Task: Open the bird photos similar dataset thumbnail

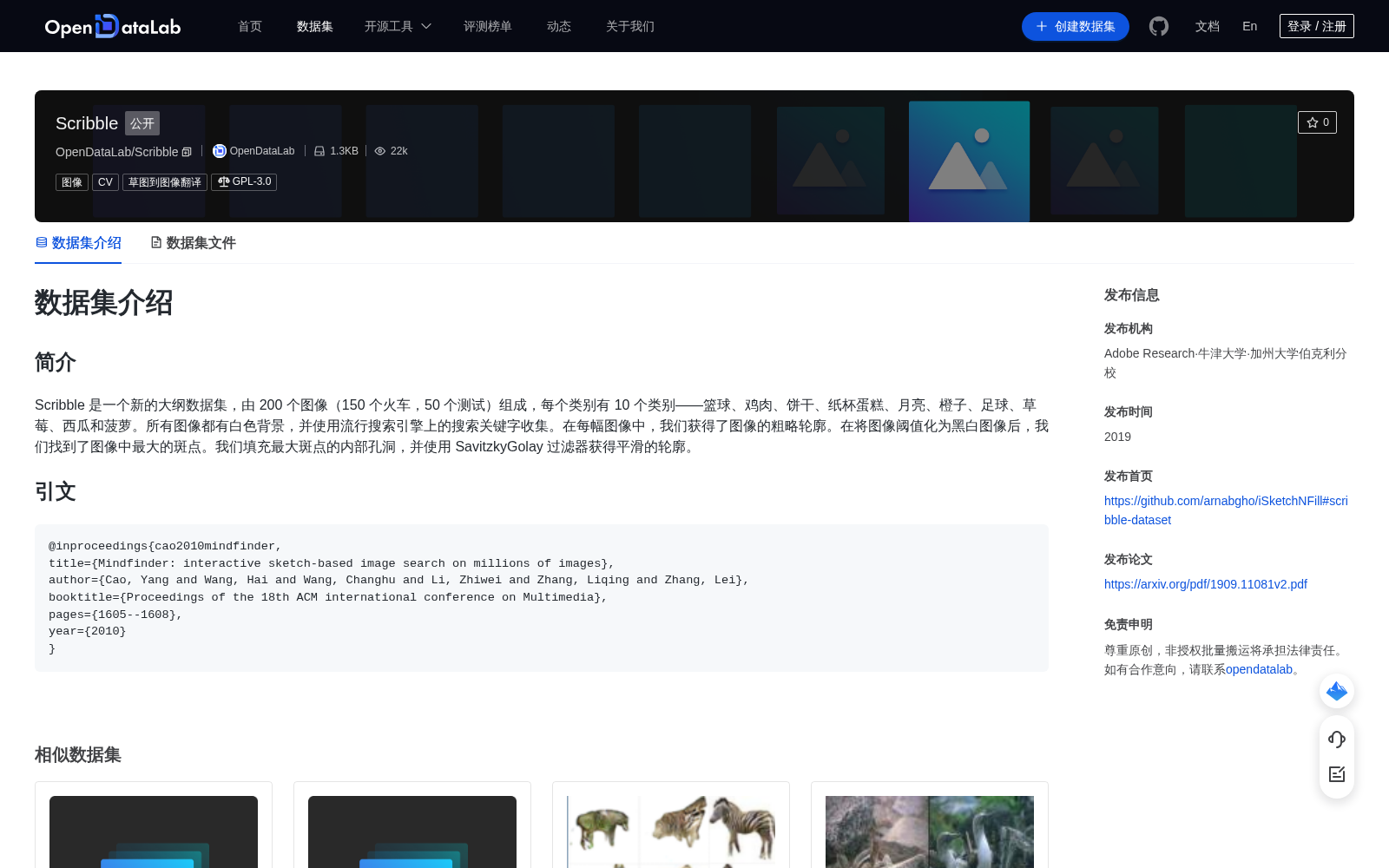Action: (x=930, y=832)
